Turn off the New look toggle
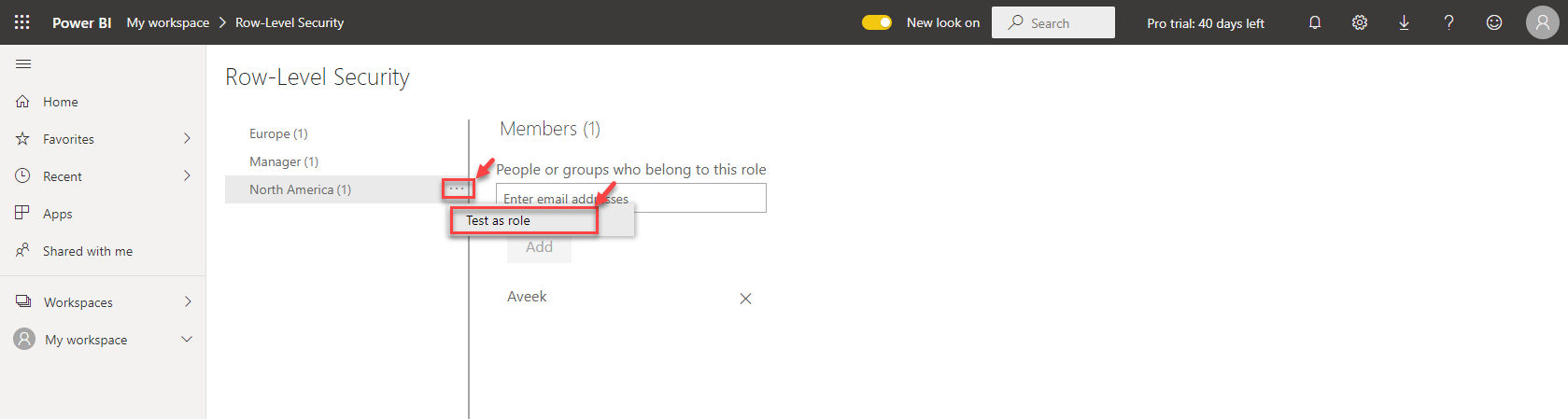The width and height of the screenshot is (1568, 419). click(877, 22)
